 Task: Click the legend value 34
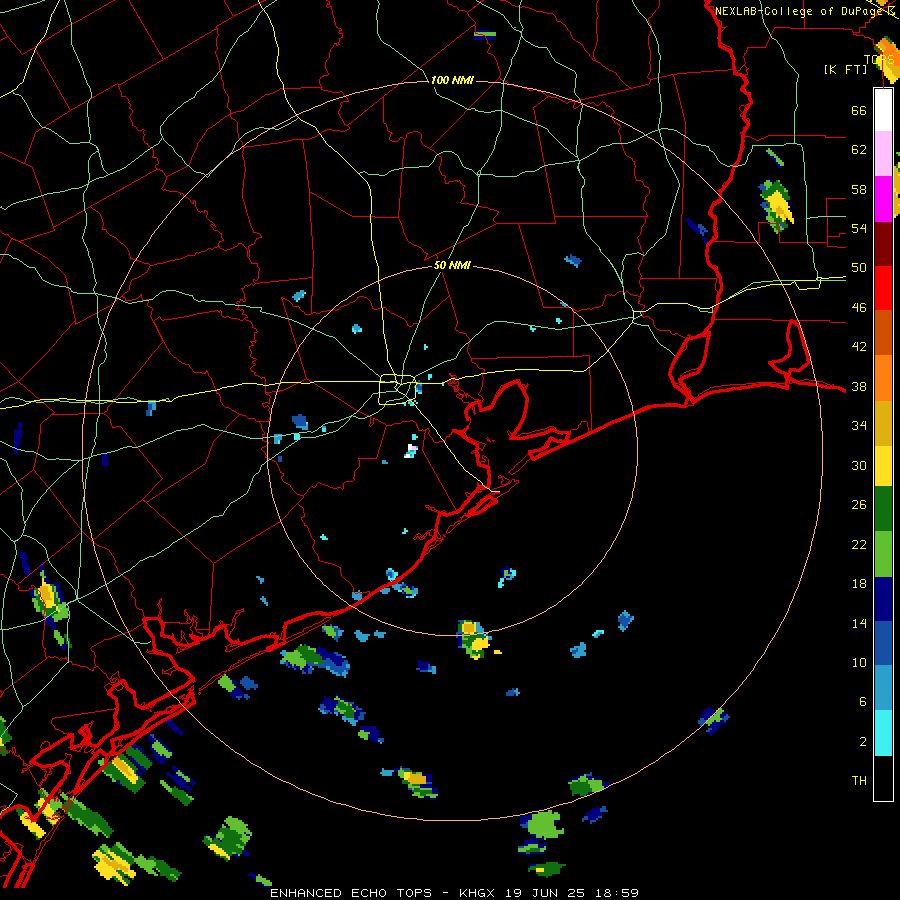859,426
